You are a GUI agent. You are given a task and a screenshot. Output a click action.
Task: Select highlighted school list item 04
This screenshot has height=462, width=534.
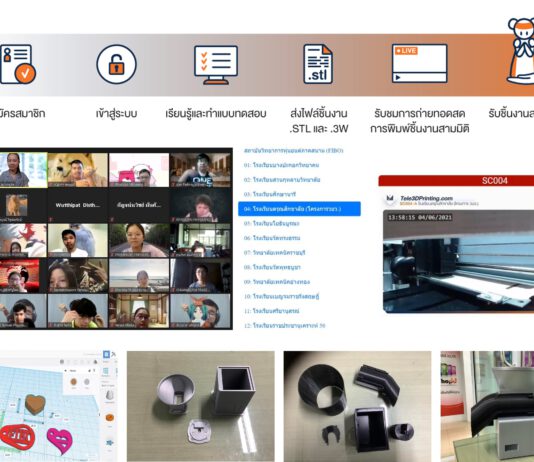click(299, 209)
